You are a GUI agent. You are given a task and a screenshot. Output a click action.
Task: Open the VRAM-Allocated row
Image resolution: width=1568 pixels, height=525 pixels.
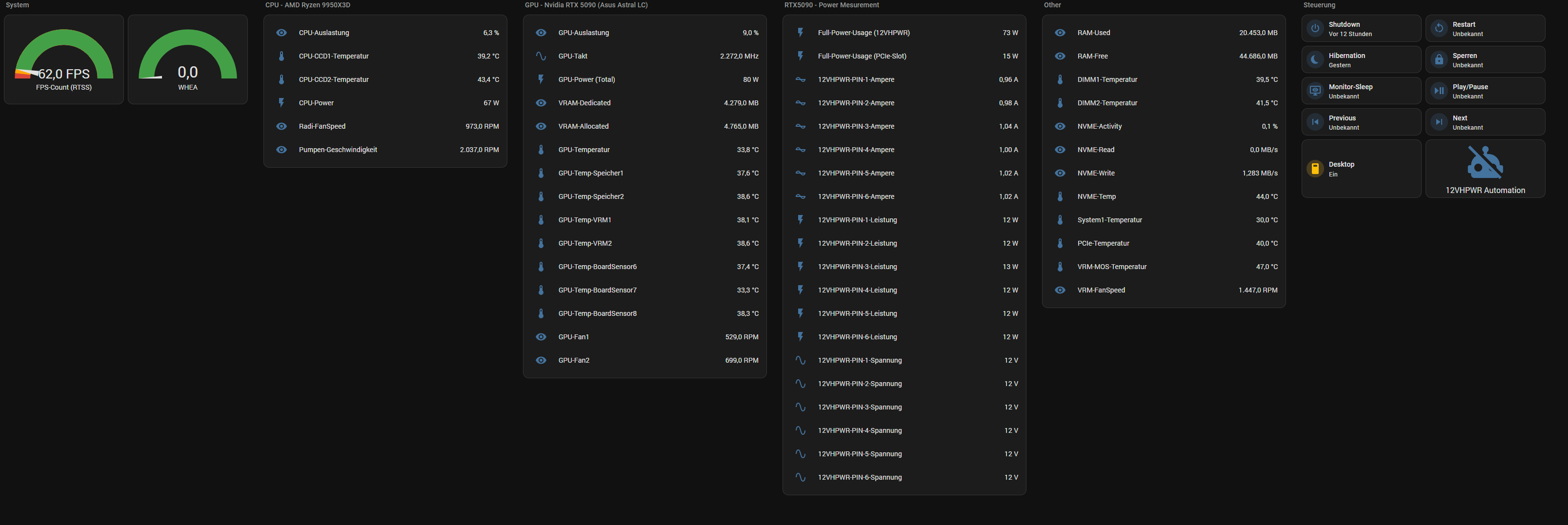coord(644,127)
